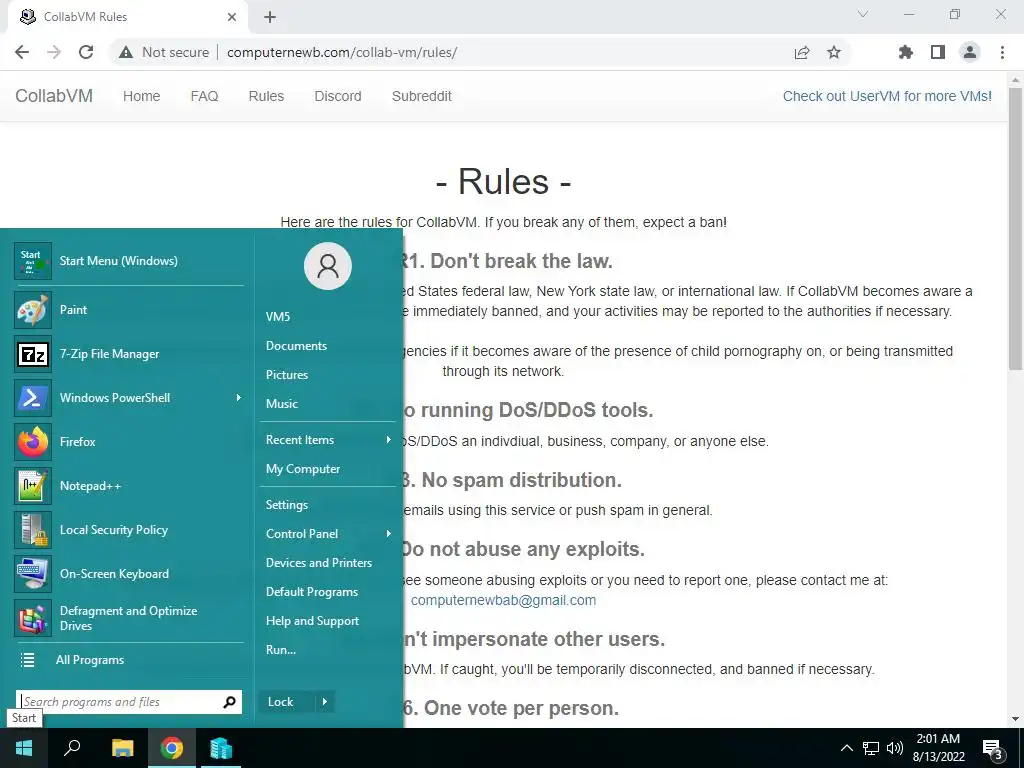Open 7-Zip File Manager icon
The width and height of the screenshot is (1024, 768).
33,354
